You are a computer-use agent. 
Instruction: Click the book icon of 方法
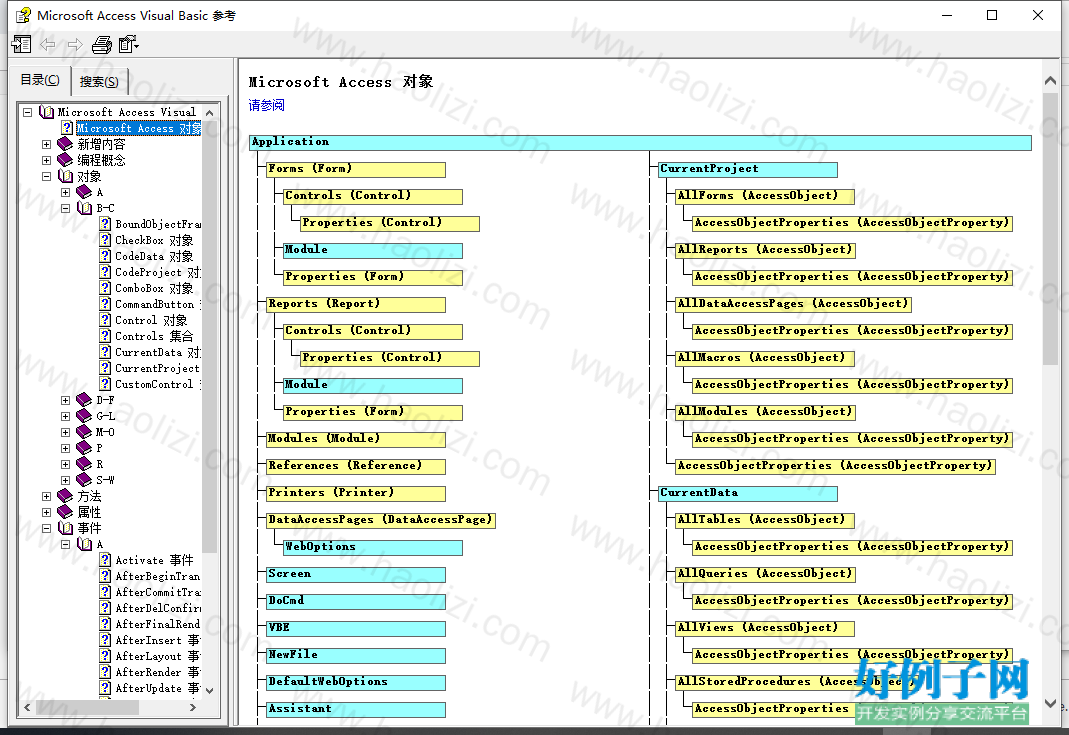click(x=65, y=496)
